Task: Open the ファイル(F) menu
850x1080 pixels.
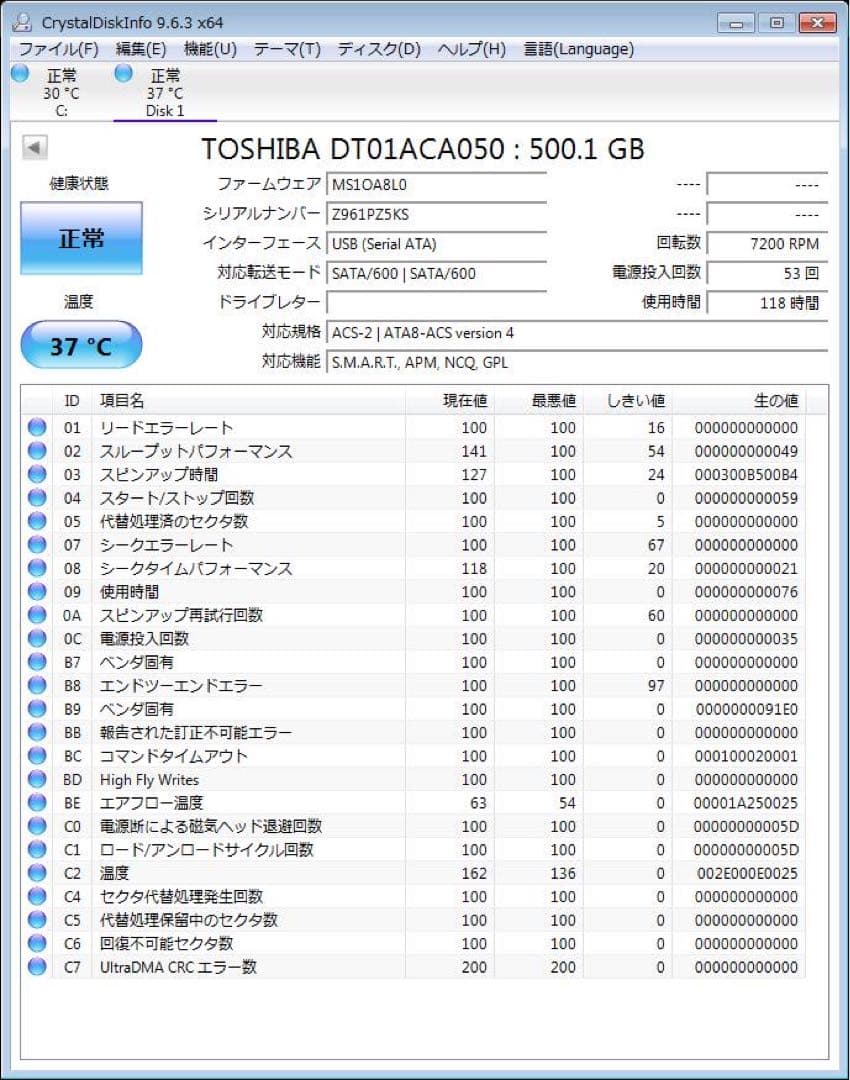Action: click(x=58, y=49)
